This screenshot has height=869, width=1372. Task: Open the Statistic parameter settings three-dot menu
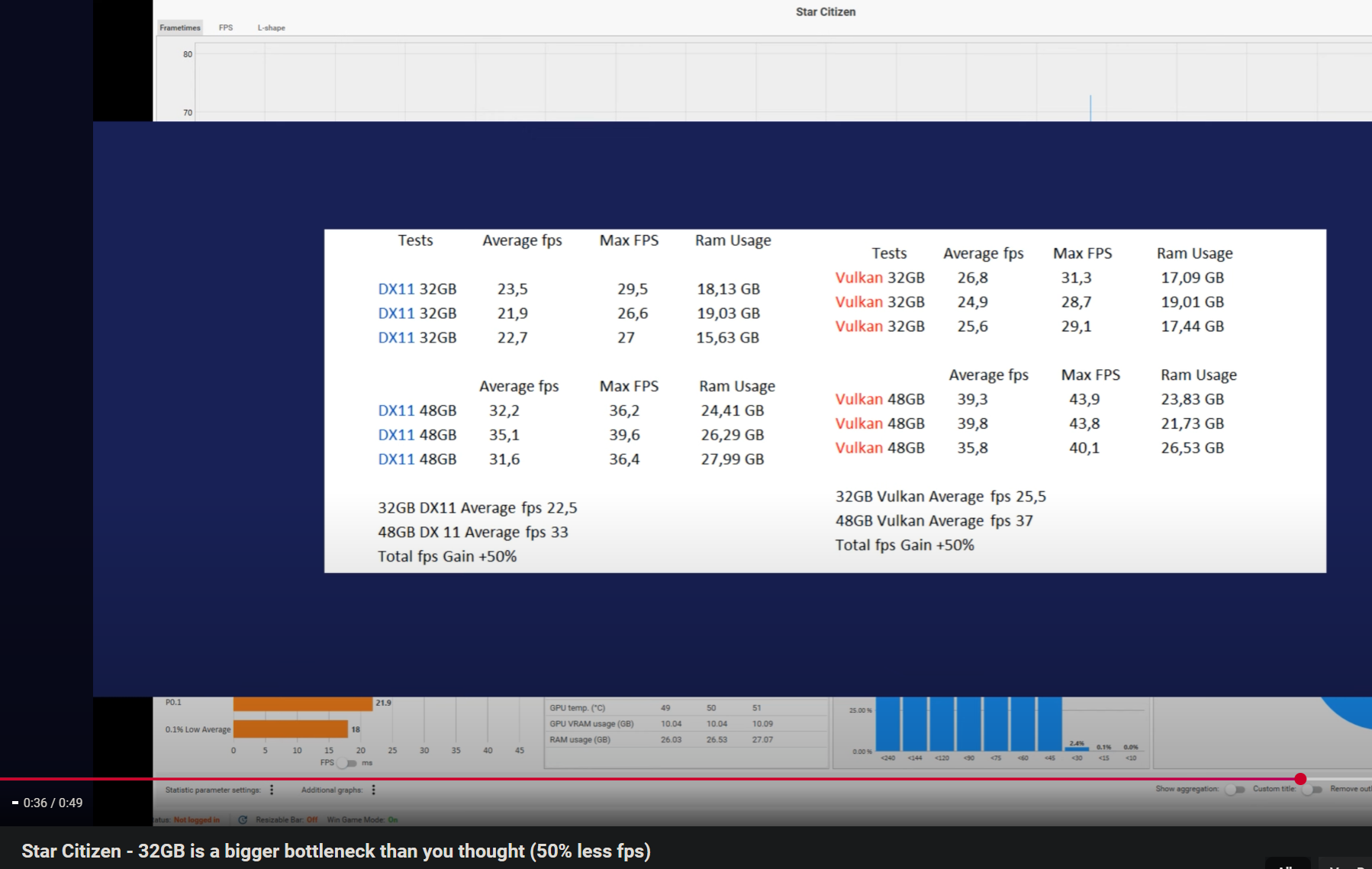point(272,790)
